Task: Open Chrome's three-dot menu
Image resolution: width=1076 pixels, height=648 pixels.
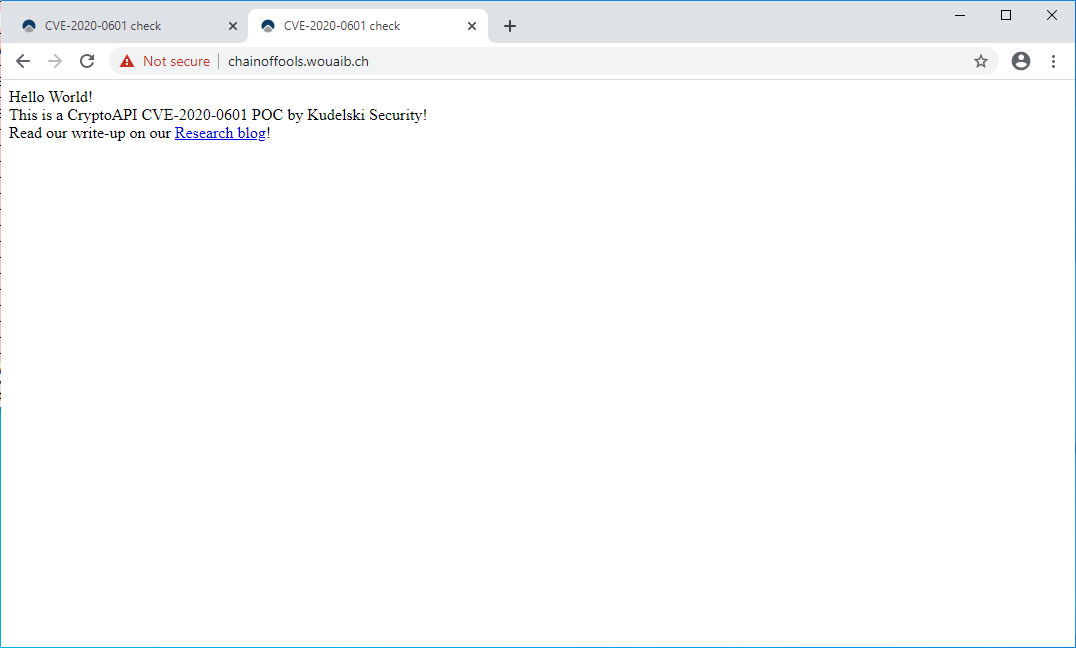Action: [1053, 61]
